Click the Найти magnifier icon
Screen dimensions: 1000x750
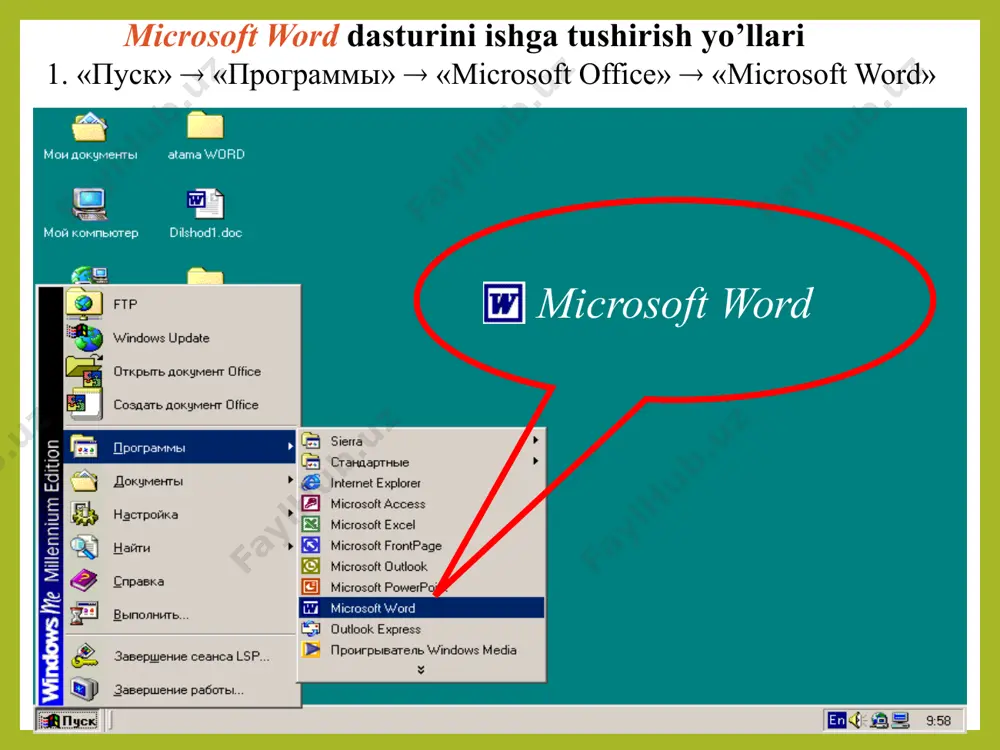point(84,547)
